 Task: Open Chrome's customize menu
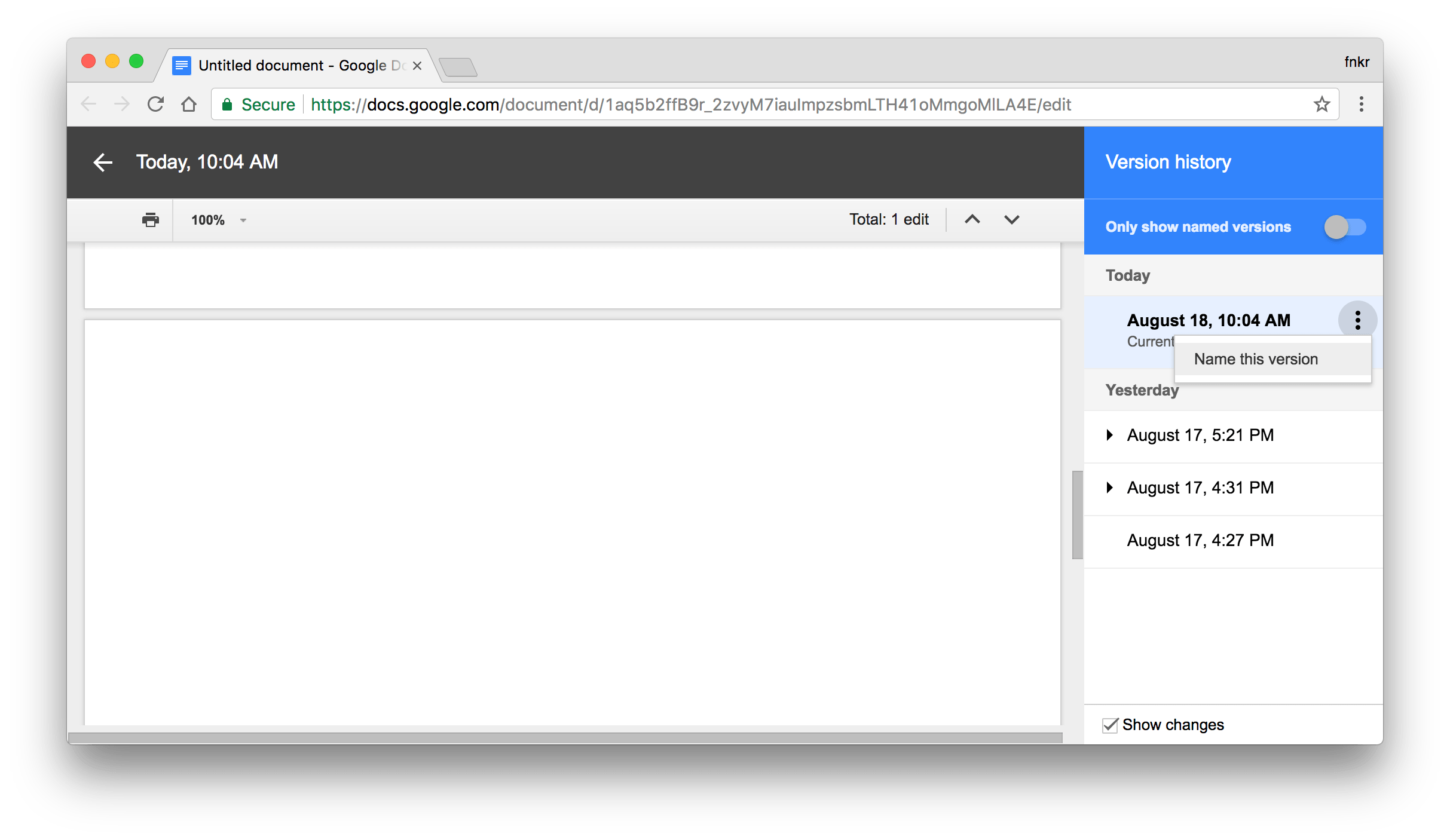click(1361, 104)
